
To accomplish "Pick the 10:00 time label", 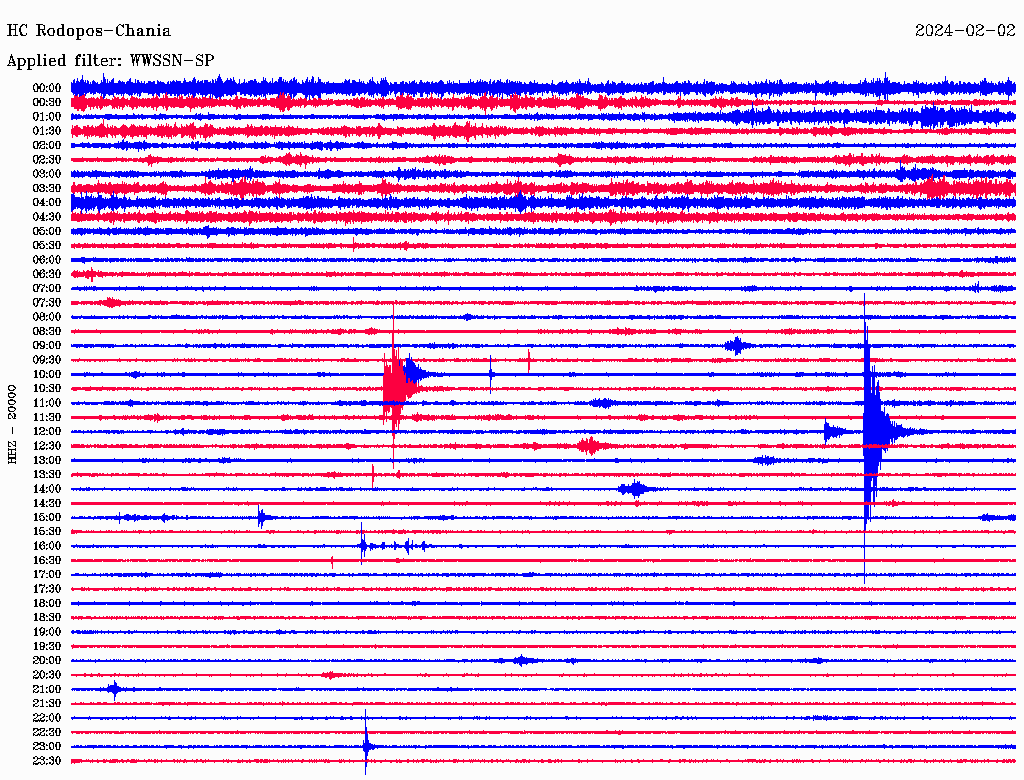I will pyautogui.click(x=47, y=374).
